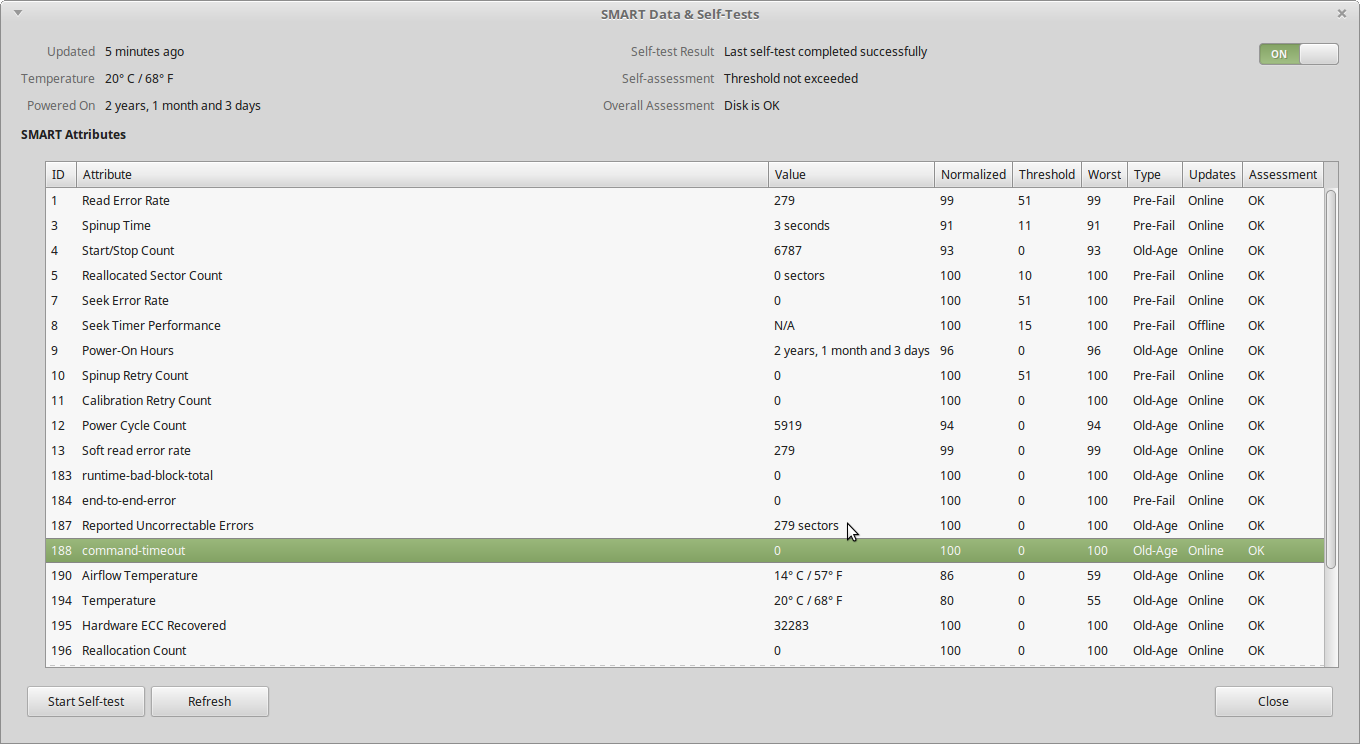The height and width of the screenshot is (744, 1360).
Task: Click the Normalized column header
Action: point(973,174)
